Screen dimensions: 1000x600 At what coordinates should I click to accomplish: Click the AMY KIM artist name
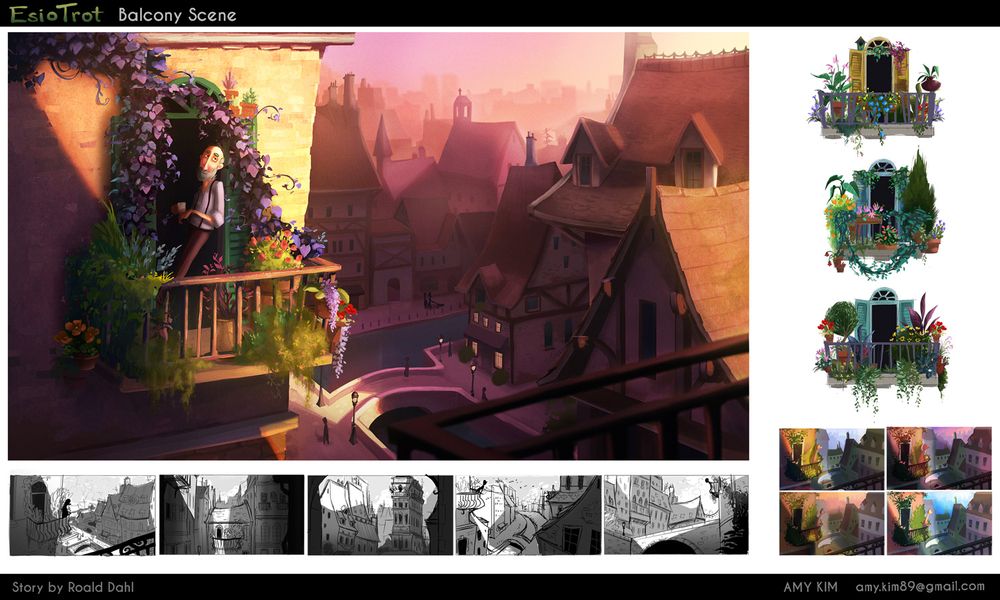pos(811,587)
